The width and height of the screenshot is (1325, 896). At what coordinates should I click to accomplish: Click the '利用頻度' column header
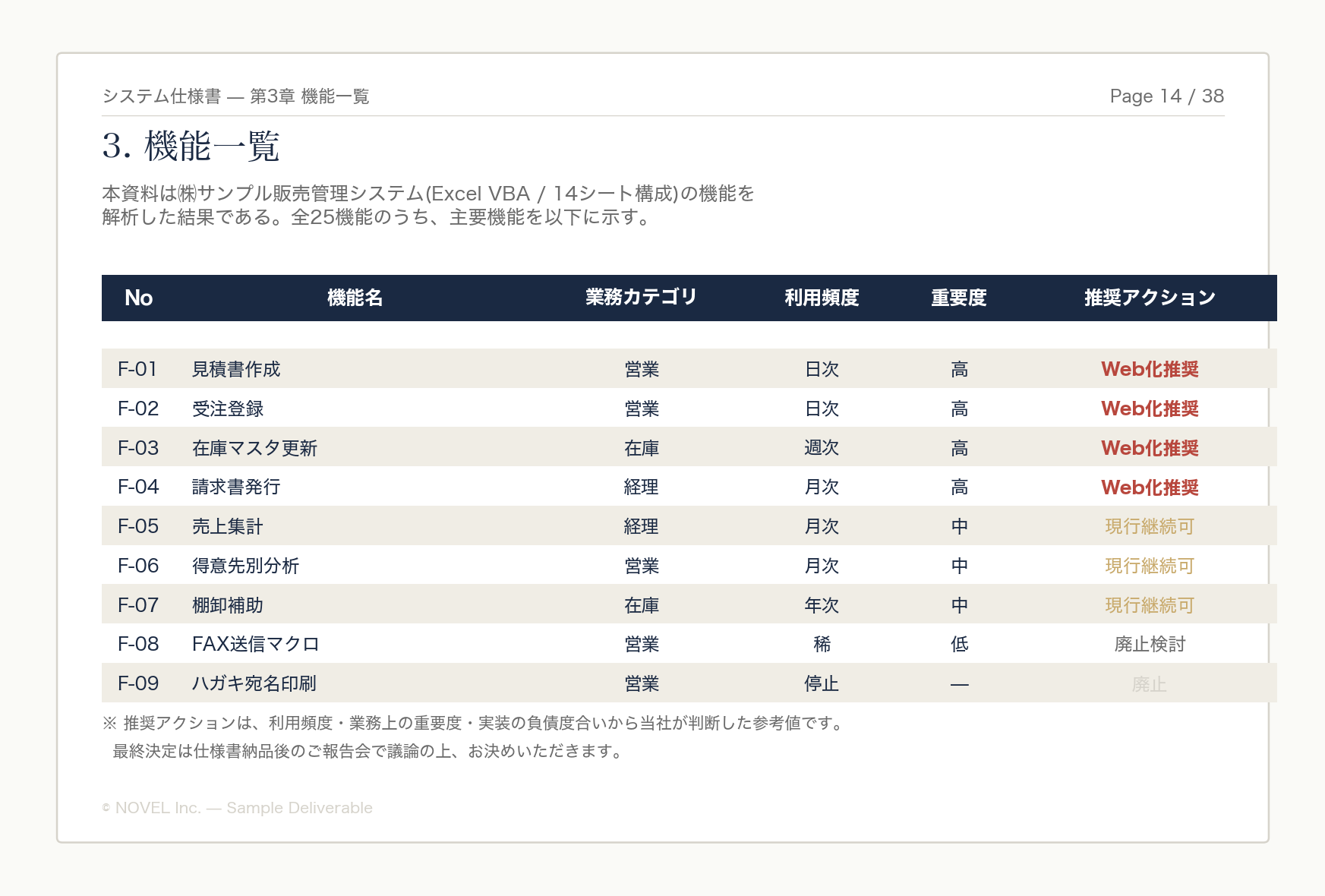pyautogui.click(x=822, y=298)
